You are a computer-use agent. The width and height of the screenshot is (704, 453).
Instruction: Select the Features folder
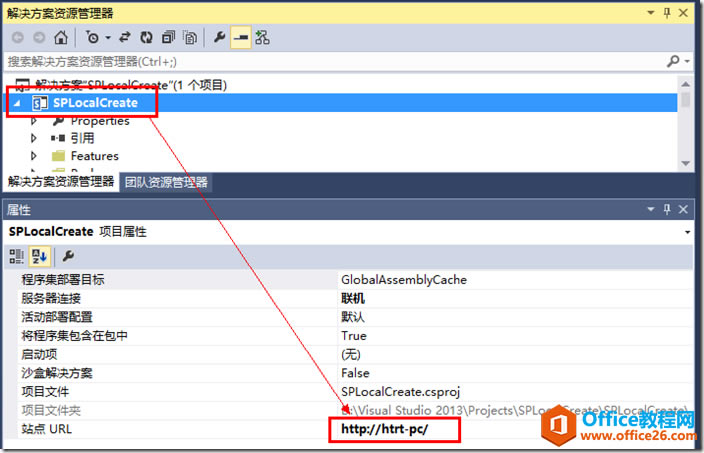click(95, 156)
